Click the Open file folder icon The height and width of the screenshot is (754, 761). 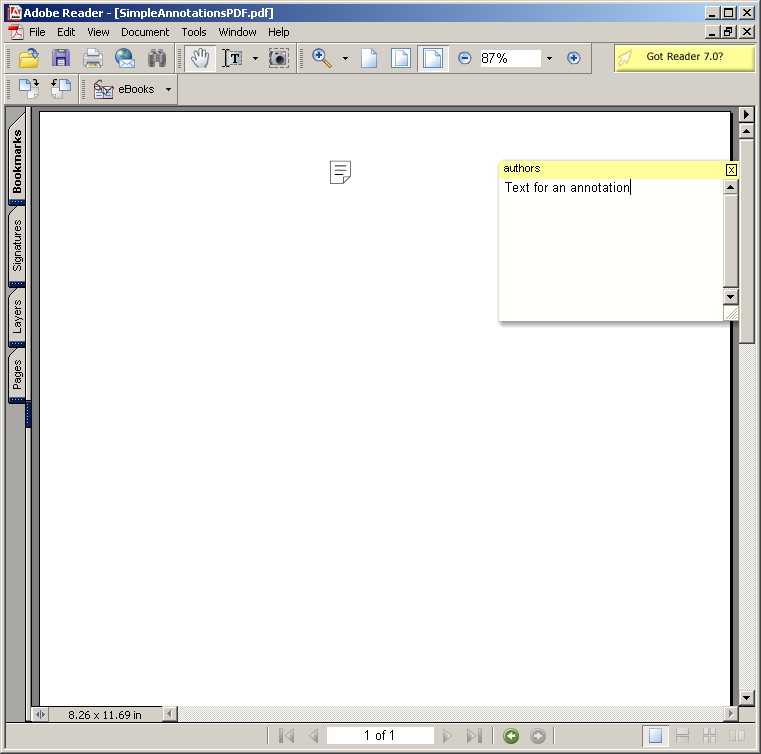(29, 58)
